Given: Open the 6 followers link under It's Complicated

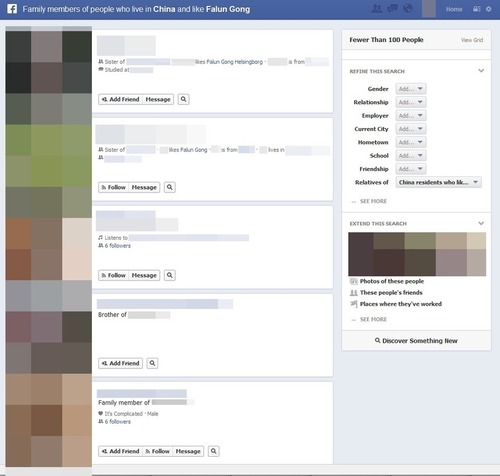Looking at the screenshot, I should 117,422.
